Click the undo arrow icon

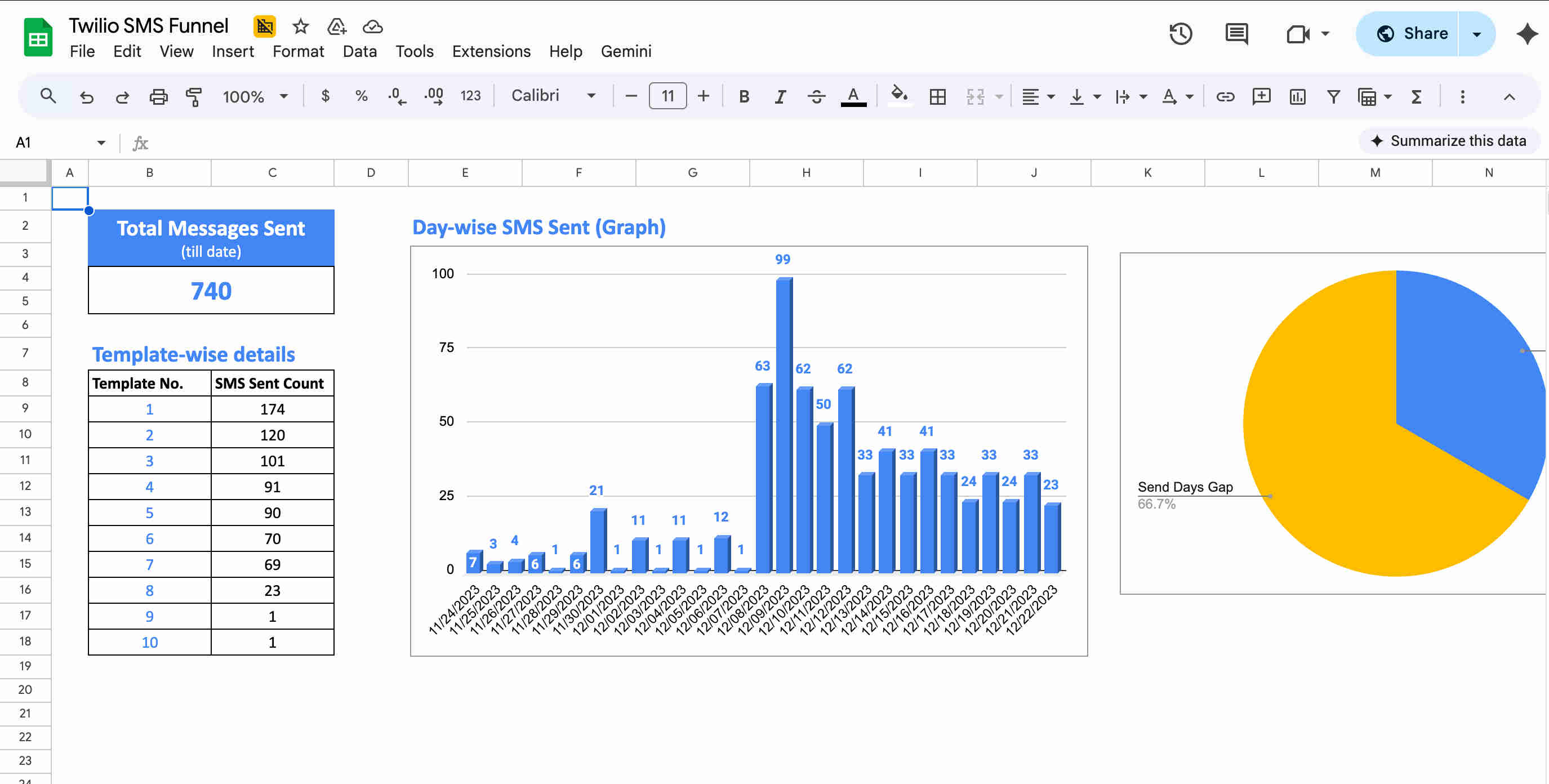pos(87,96)
